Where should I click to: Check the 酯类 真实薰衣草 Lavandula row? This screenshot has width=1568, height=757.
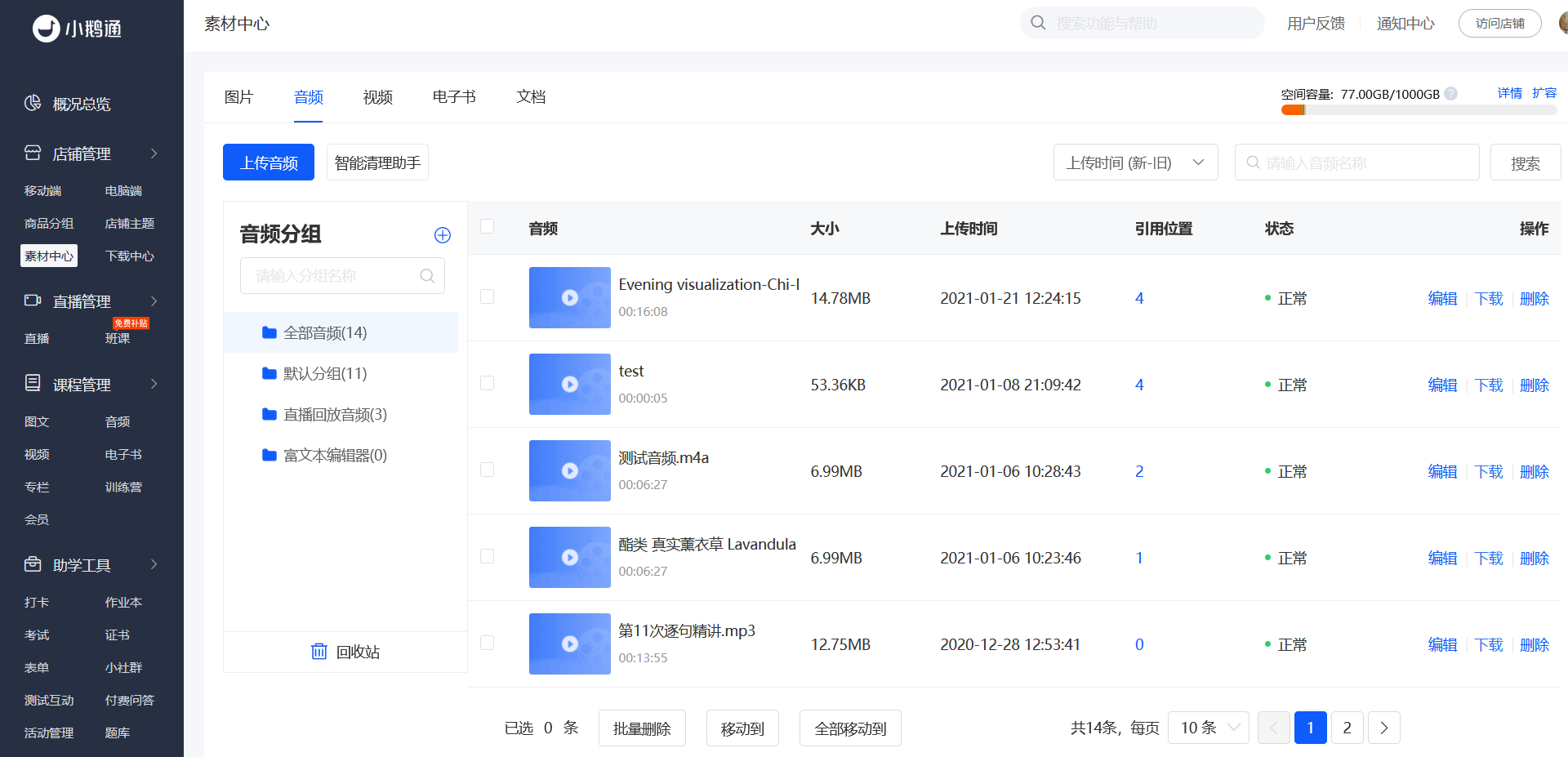click(x=488, y=556)
